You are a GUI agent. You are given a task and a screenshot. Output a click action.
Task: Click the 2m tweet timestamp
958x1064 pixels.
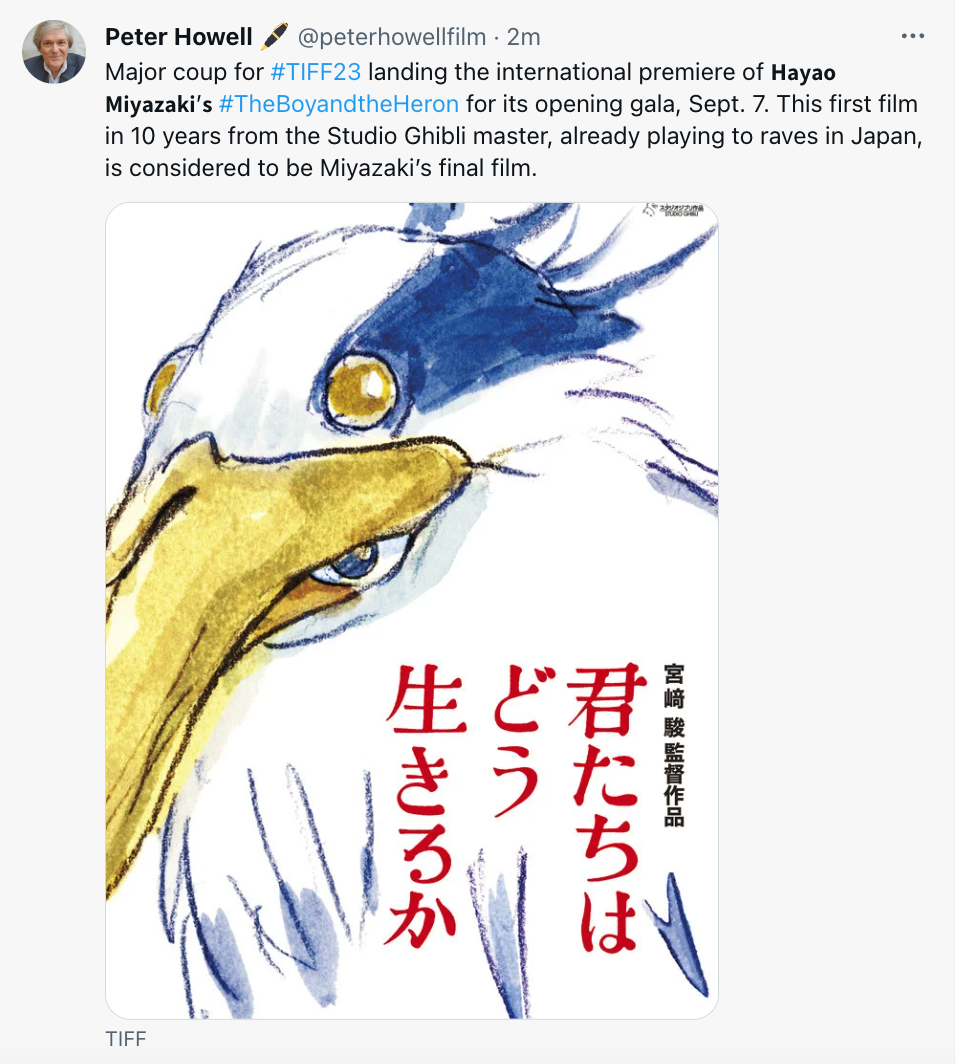pos(523,37)
